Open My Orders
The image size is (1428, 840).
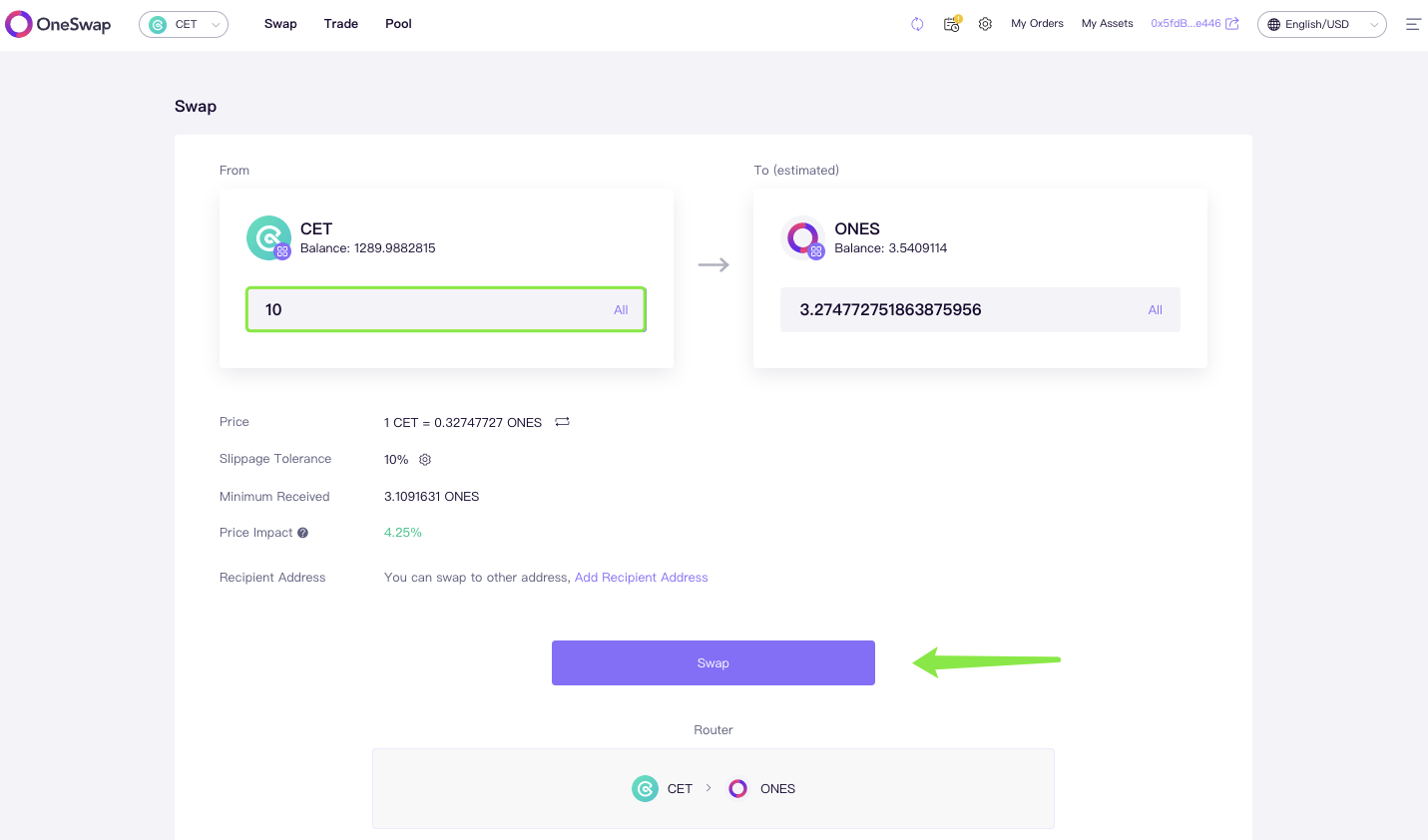click(x=1037, y=24)
